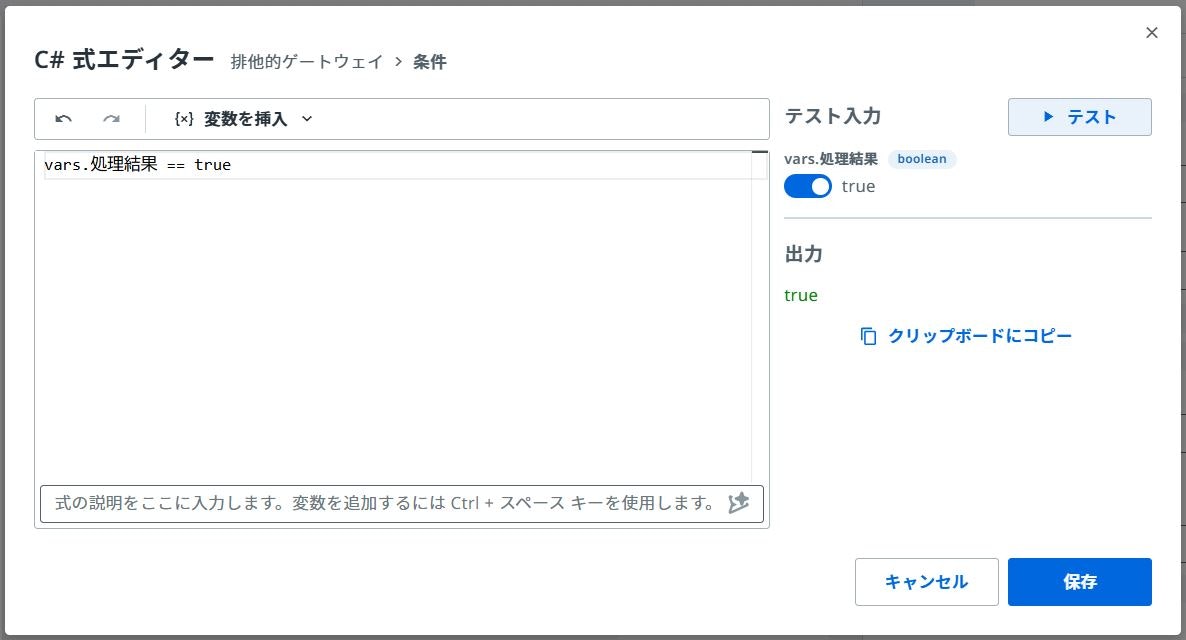Save the expression with the 保存 button
1186x640 pixels.
[1079, 581]
